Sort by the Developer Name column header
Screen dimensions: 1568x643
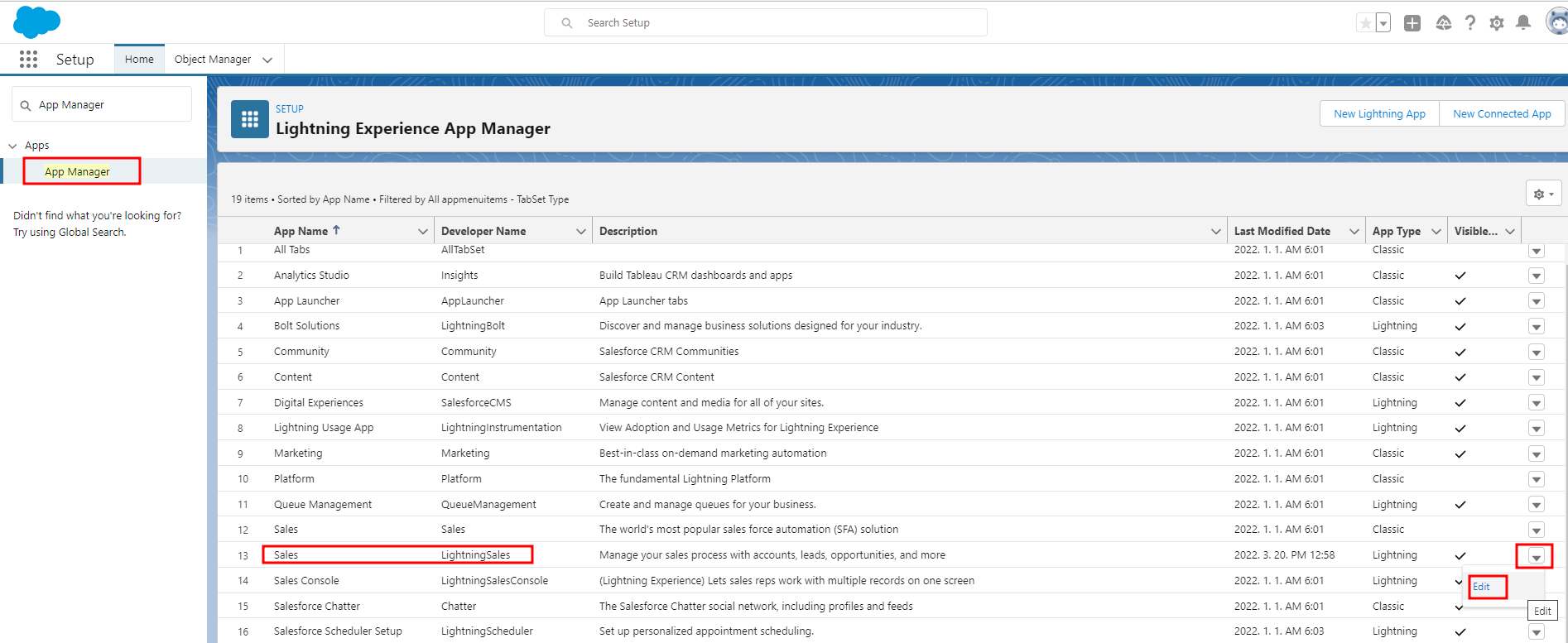(483, 231)
